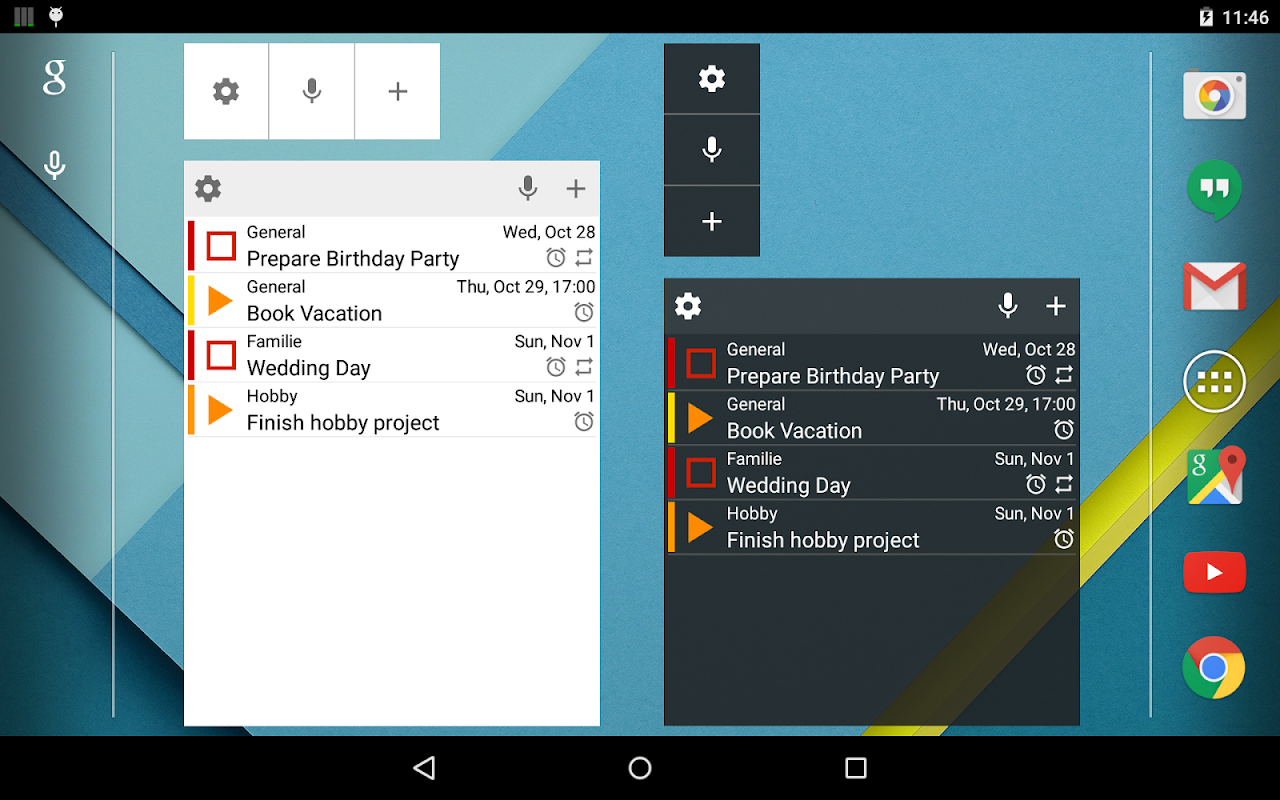Viewport: 1280px width, 800px height.
Task: Open Finish hobby project title in dark list
Action: (823, 541)
